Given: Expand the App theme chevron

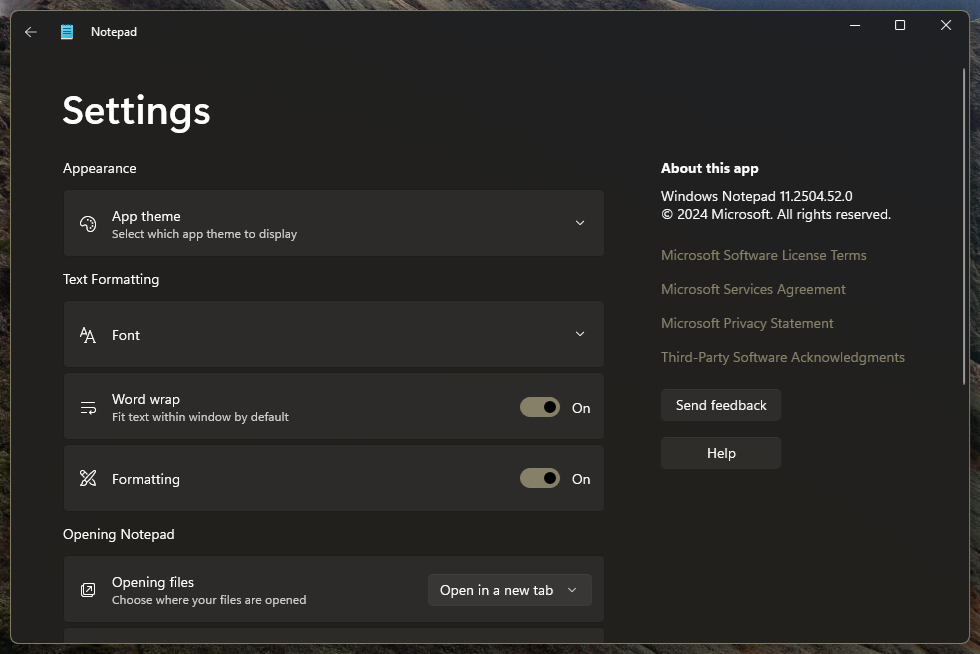Looking at the screenshot, I should 580,223.
